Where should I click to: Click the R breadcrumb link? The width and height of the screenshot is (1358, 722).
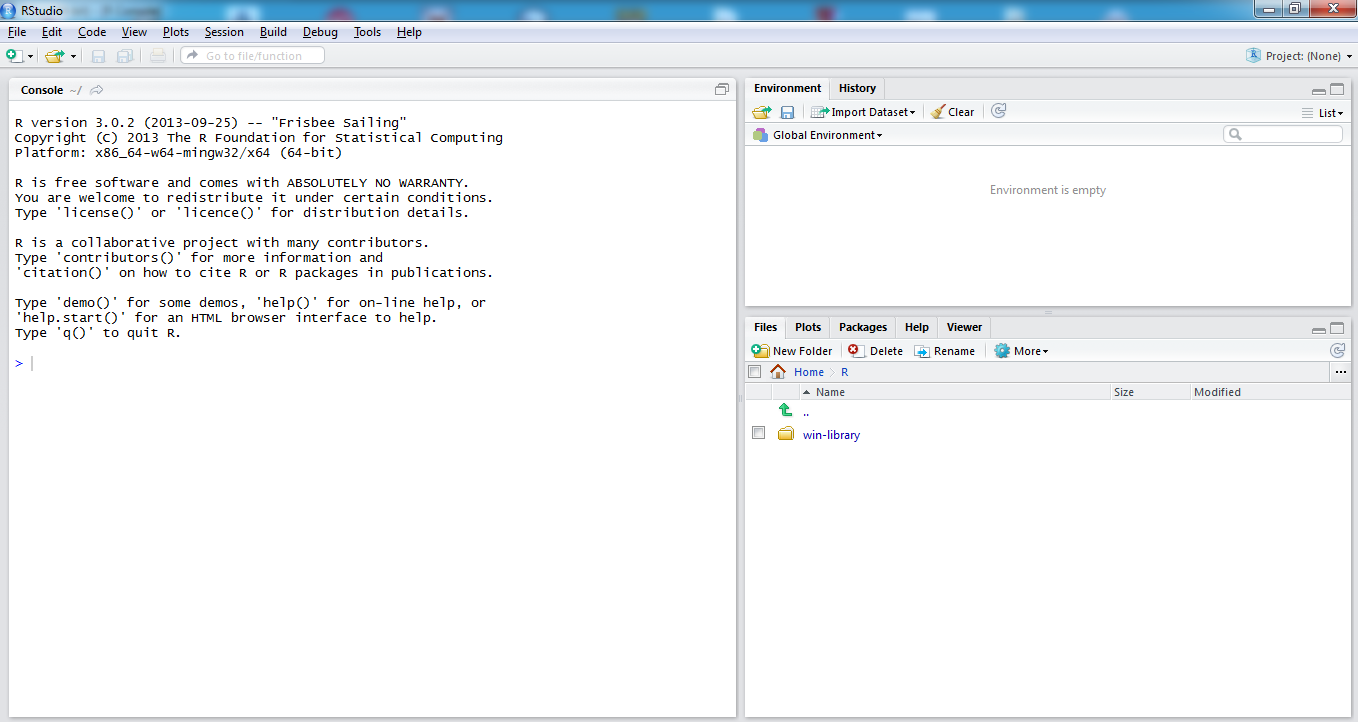(844, 372)
